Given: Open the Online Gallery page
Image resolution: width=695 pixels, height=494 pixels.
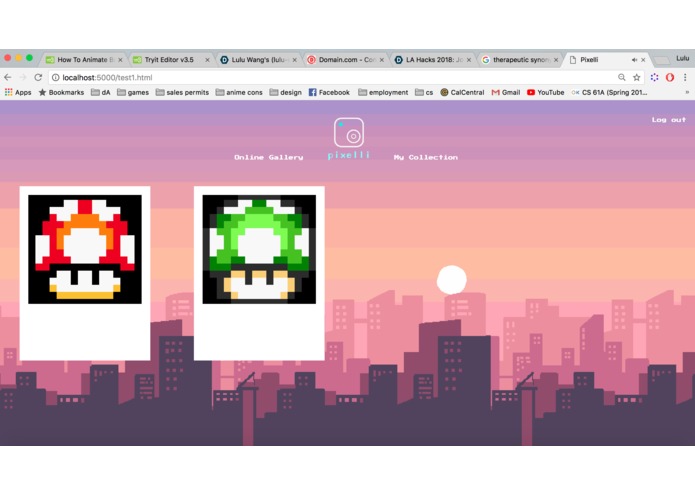Looking at the screenshot, I should (269, 157).
